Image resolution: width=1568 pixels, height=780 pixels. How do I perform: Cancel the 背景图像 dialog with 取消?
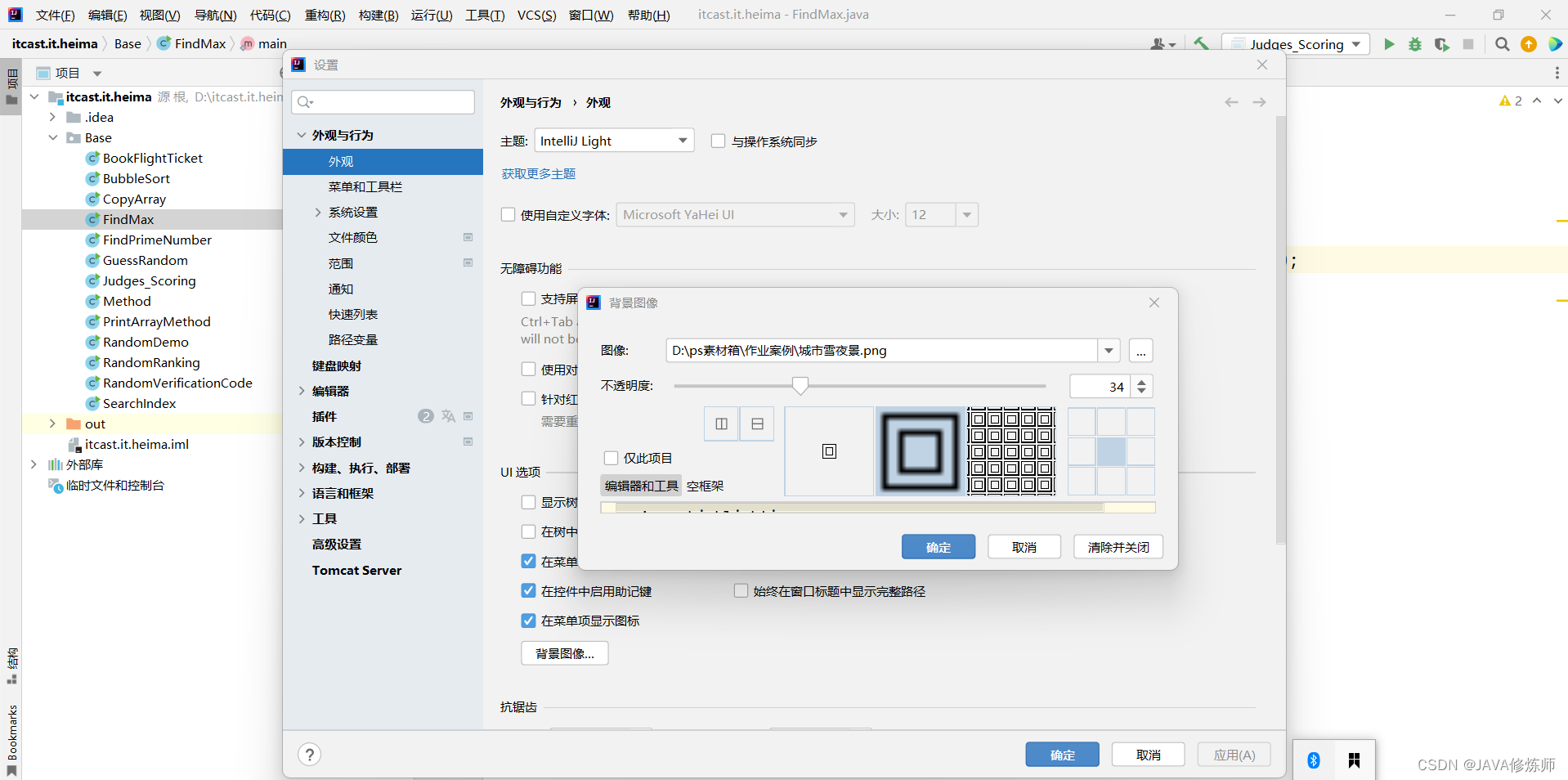(x=1024, y=547)
